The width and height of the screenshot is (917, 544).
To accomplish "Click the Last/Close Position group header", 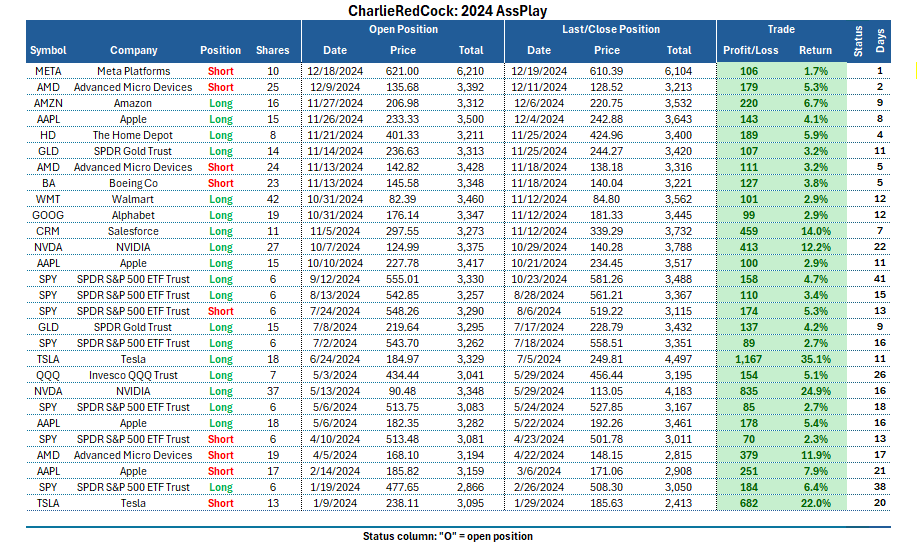I will (611, 29).
